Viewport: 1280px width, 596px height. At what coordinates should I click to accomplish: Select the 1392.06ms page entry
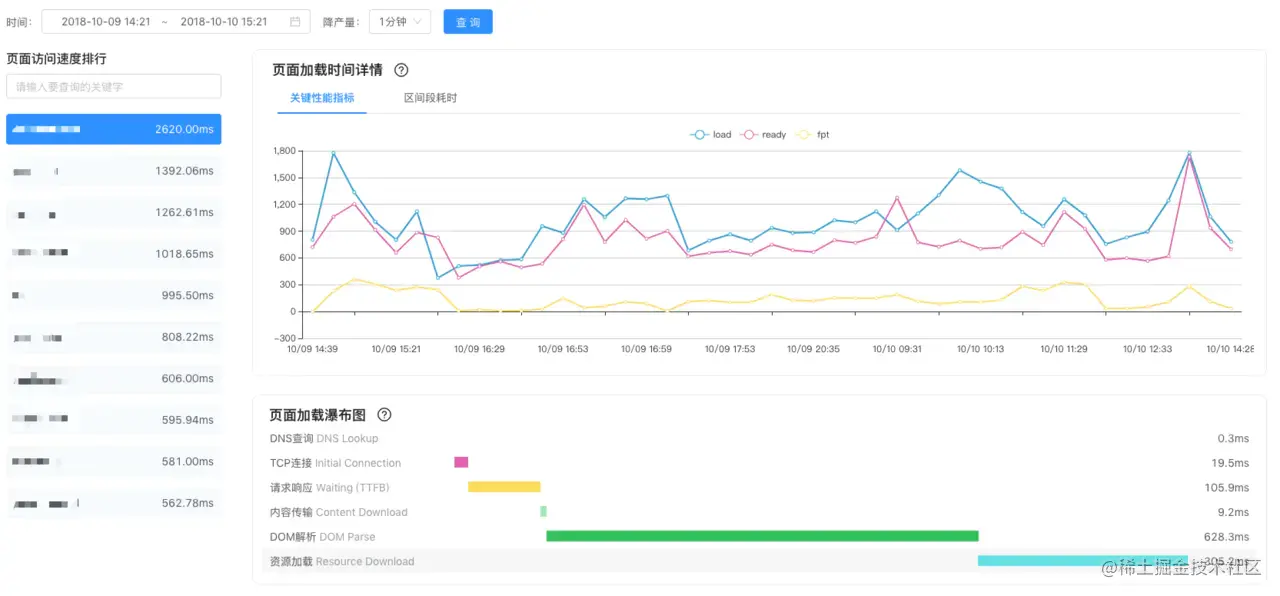[114, 171]
